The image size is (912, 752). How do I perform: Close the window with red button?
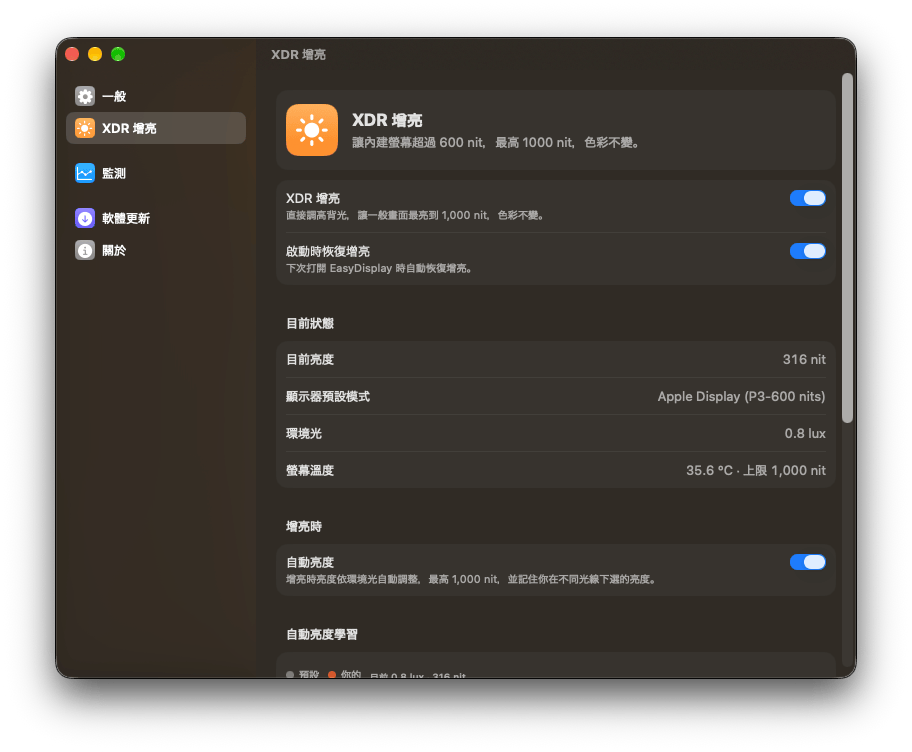(72, 54)
